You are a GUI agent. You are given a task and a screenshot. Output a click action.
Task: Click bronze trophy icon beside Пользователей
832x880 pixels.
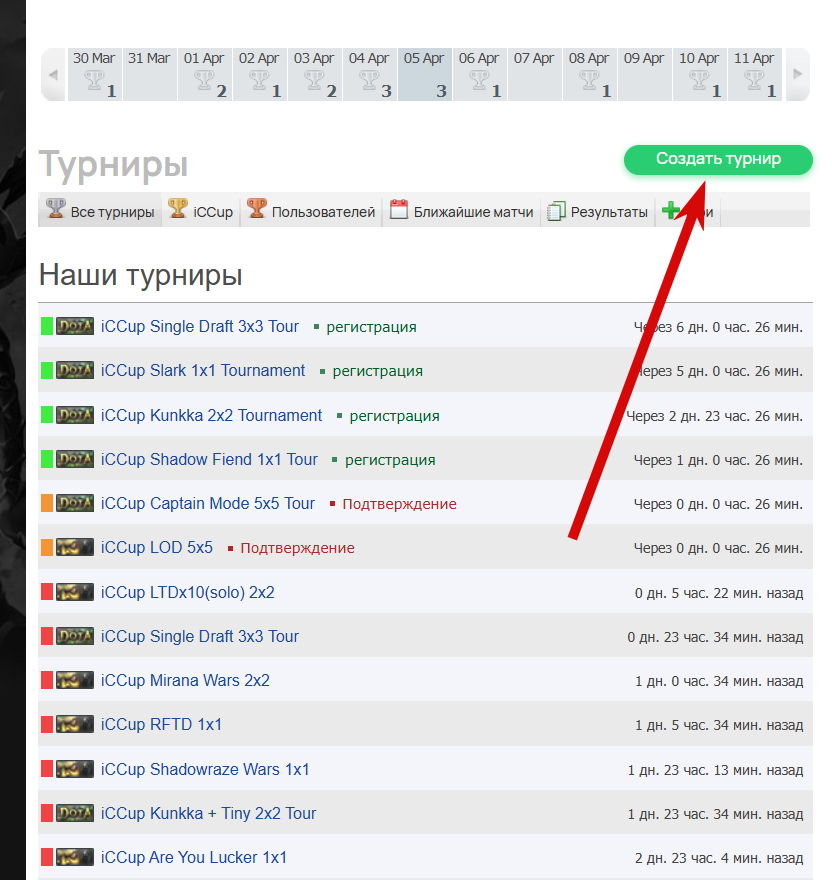coord(257,208)
